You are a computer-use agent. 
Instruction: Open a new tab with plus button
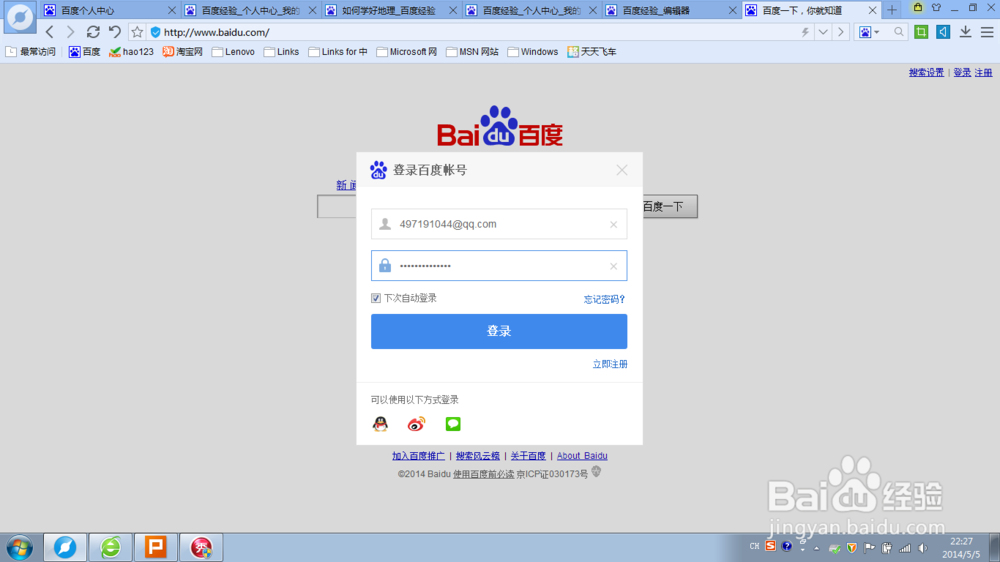[892, 10]
